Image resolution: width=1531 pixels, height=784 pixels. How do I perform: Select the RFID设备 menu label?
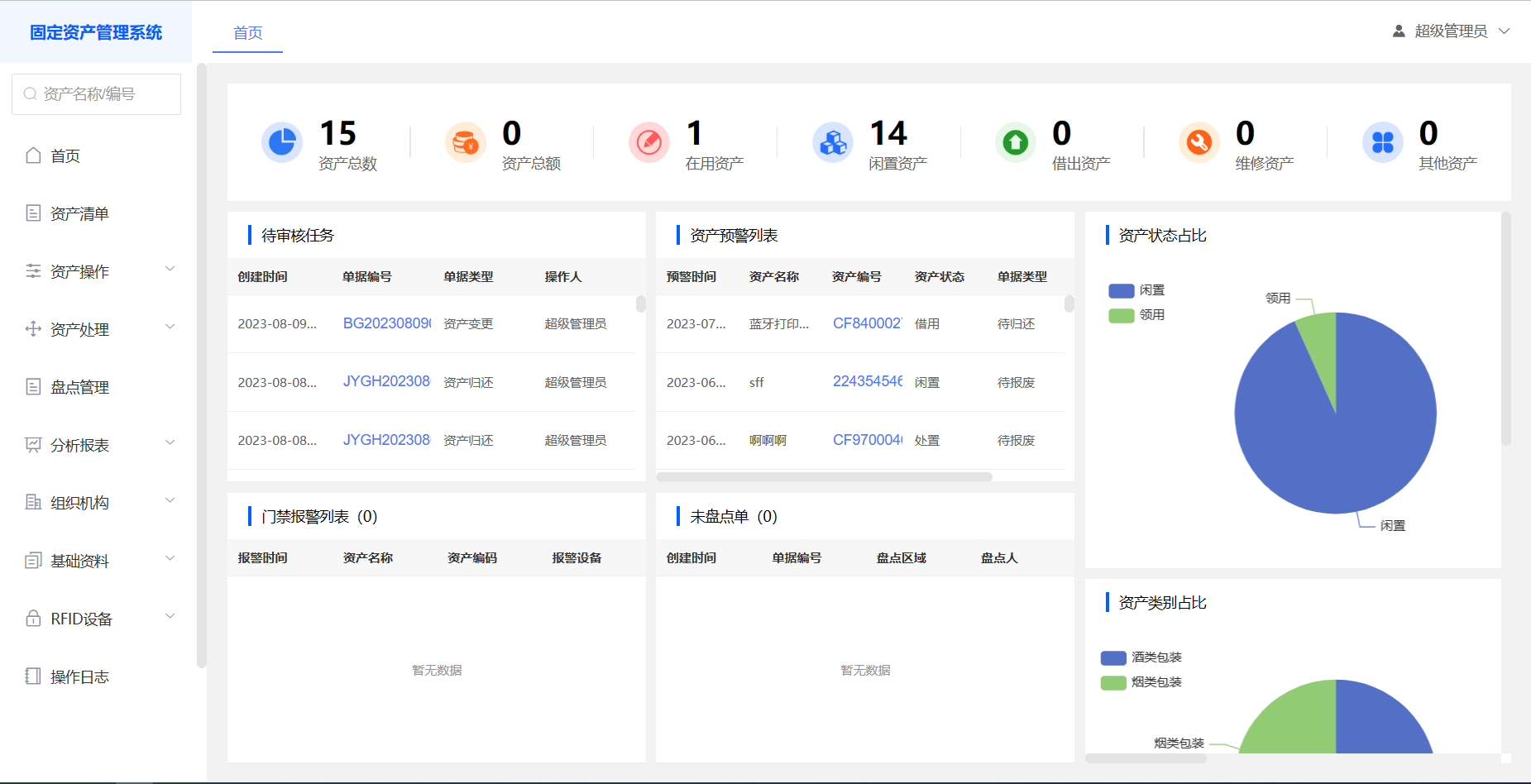pos(81,619)
